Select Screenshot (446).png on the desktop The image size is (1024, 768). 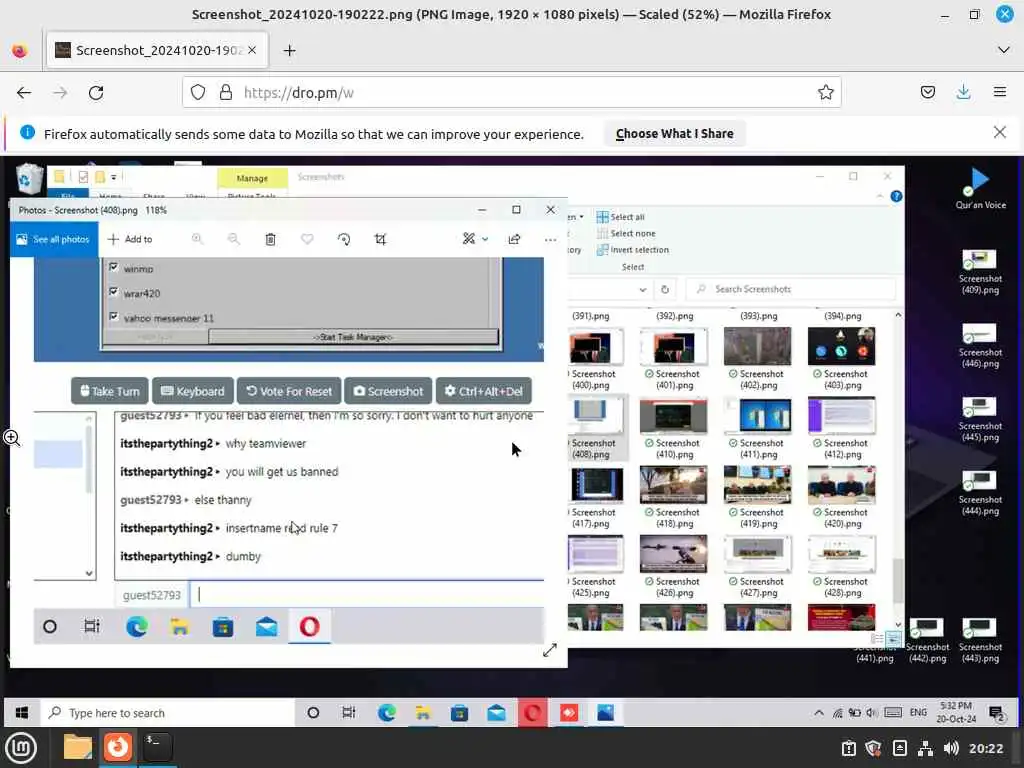pos(980,346)
